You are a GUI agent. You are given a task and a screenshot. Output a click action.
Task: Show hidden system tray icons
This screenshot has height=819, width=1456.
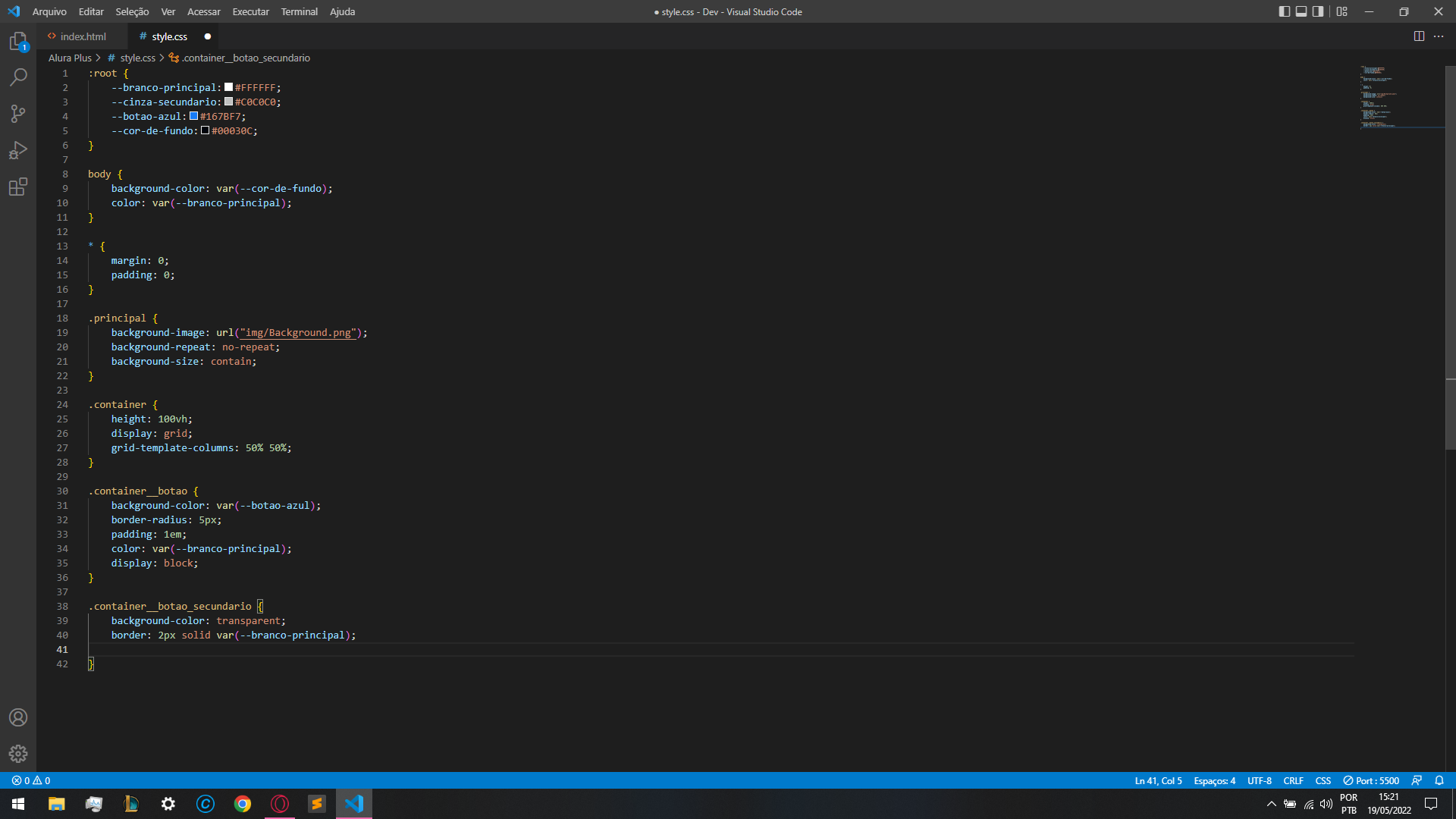pyautogui.click(x=1271, y=804)
